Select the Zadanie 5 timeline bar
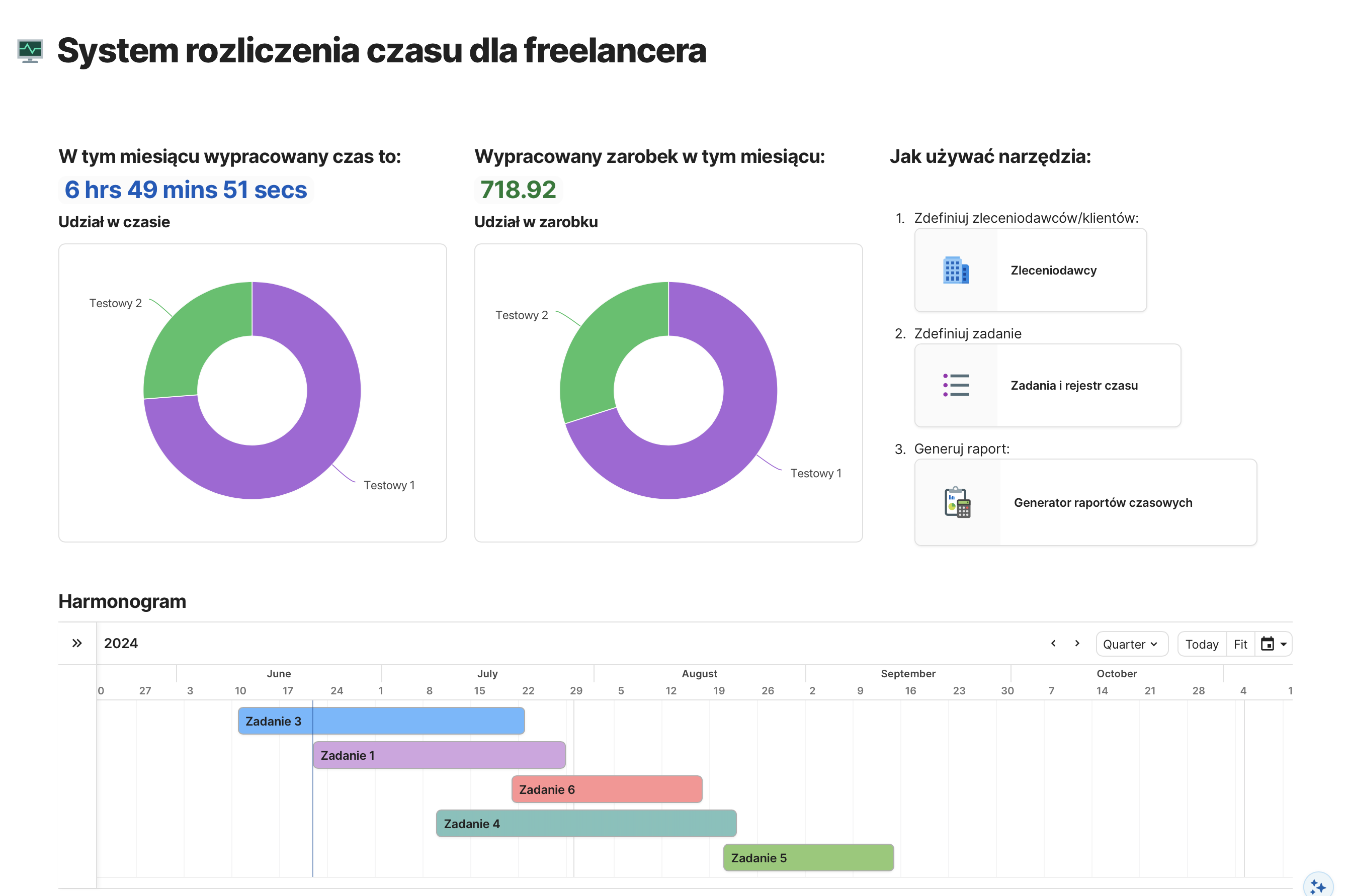Viewport: 1348px width, 896px height. (x=808, y=858)
